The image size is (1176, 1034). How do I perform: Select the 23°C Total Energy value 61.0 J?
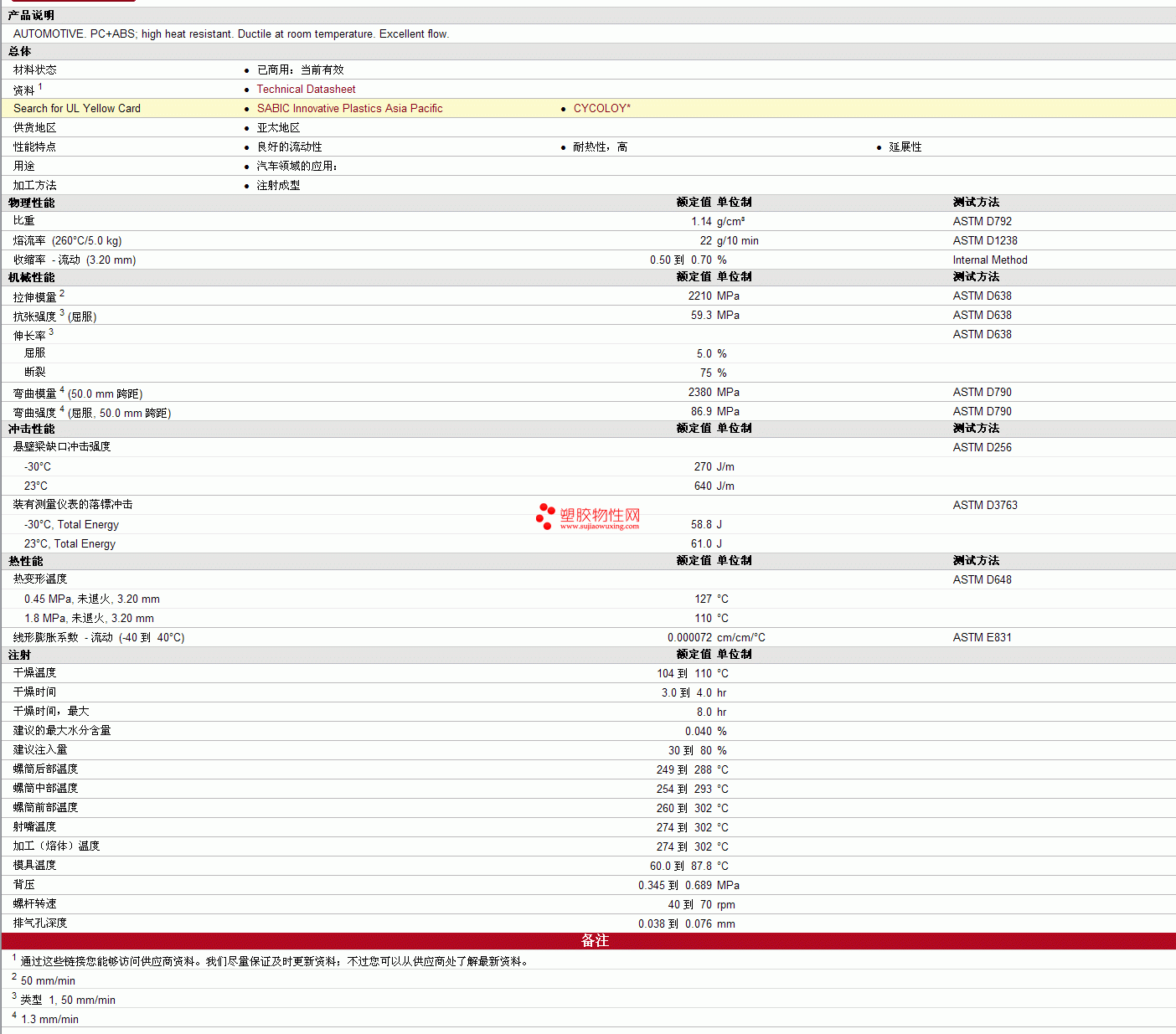(x=706, y=543)
